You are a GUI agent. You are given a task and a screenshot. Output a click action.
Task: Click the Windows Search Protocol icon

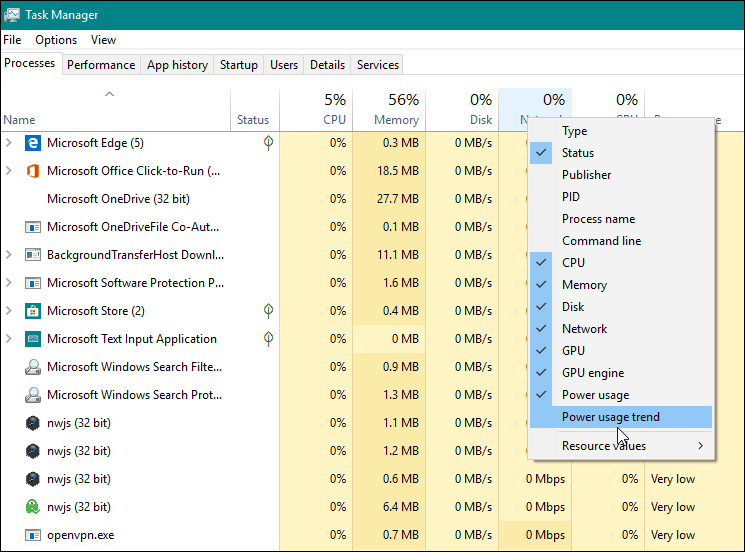click(33, 395)
